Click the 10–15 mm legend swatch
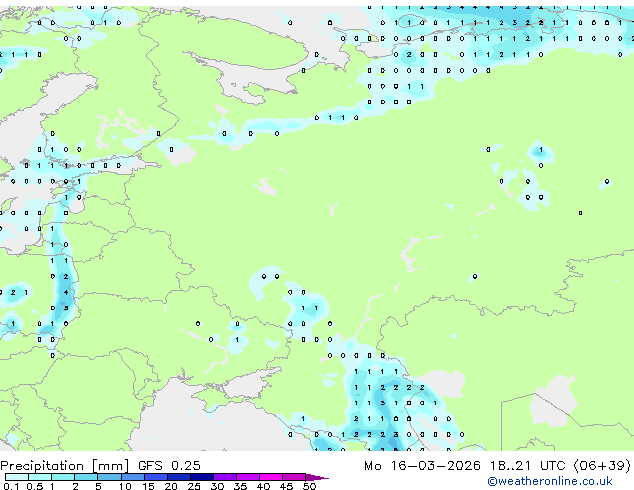Screen dimensions: 634x490 133,477
